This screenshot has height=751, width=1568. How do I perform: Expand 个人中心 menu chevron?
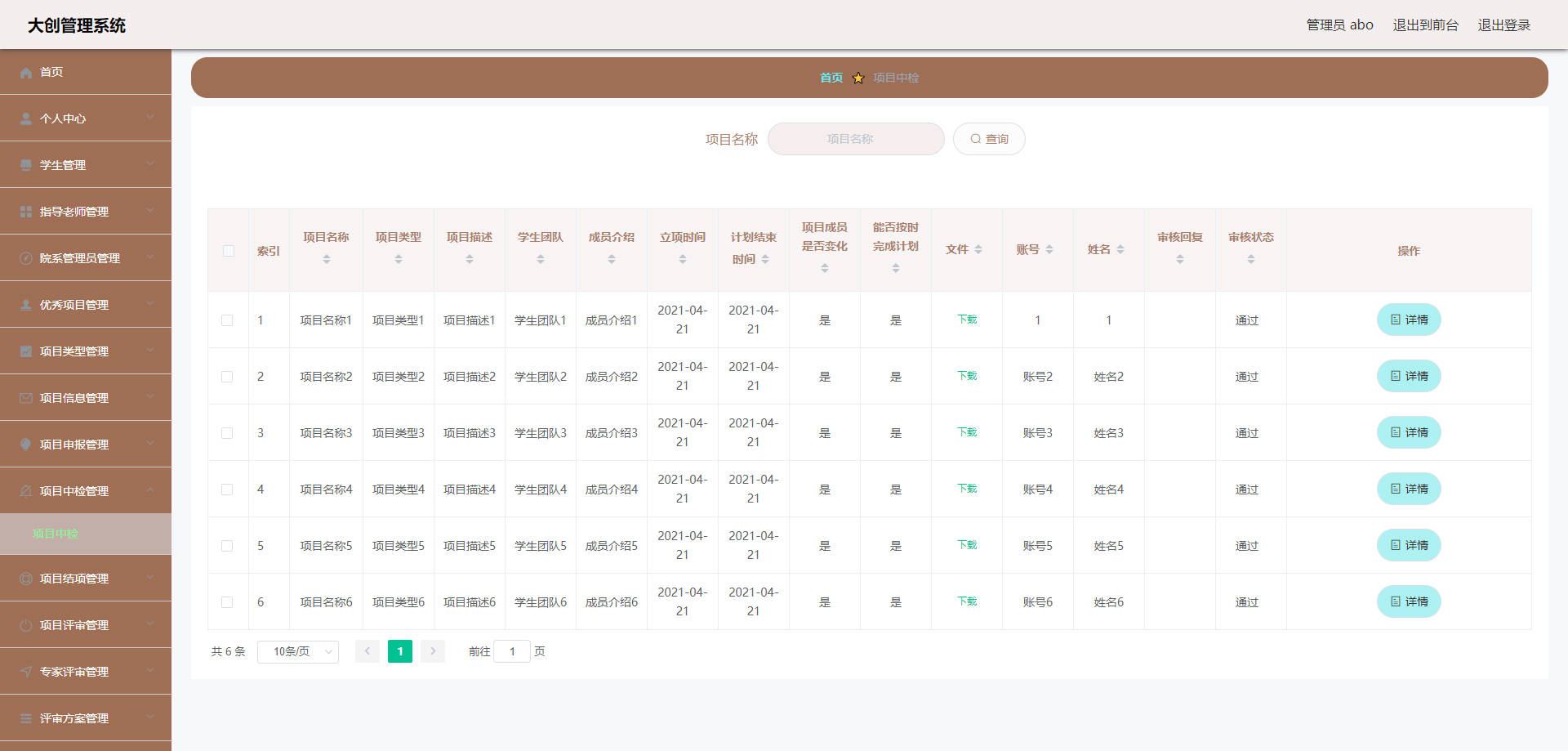pyautogui.click(x=150, y=118)
